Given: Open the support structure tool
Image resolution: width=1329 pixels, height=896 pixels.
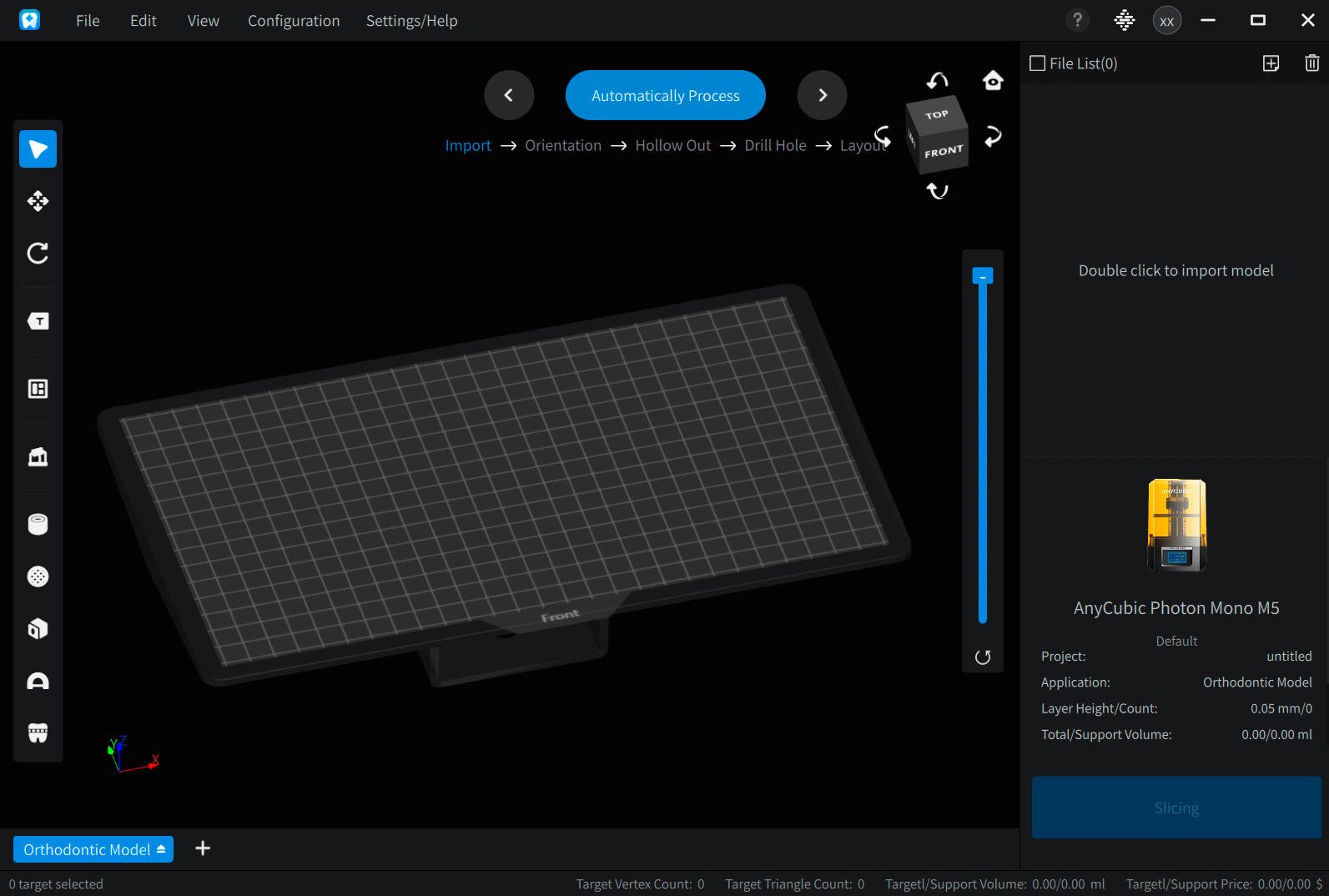Looking at the screenshot, I should point(38,456).
